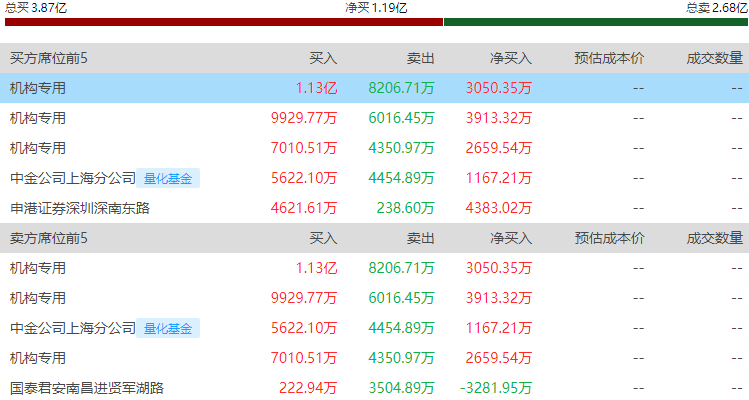Image resolution: width=749 pixels, height=400 pixels.
Task: Click 1.13亿 in the highlighted blue row
Action: click(x=316, y=88)
